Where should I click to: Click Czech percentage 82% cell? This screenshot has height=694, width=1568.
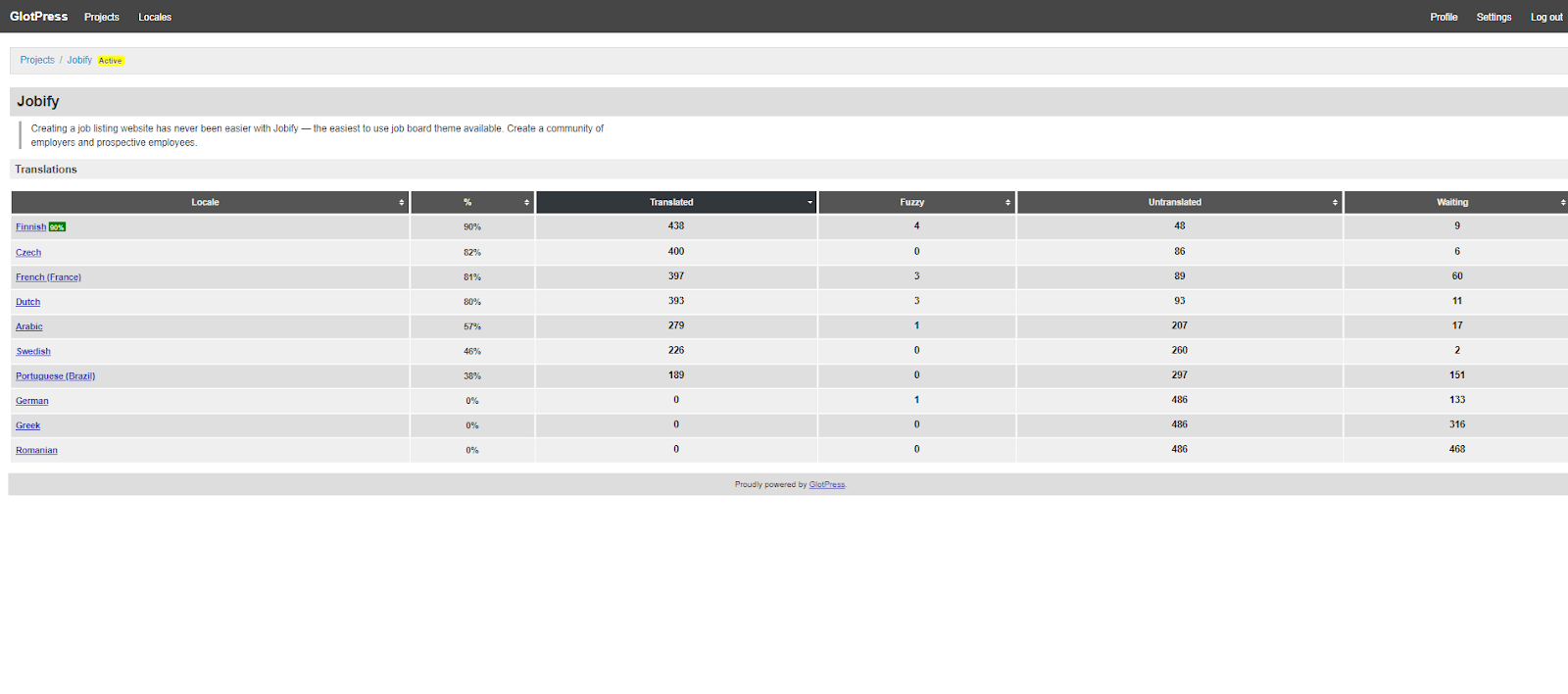(x=472, y=252)
